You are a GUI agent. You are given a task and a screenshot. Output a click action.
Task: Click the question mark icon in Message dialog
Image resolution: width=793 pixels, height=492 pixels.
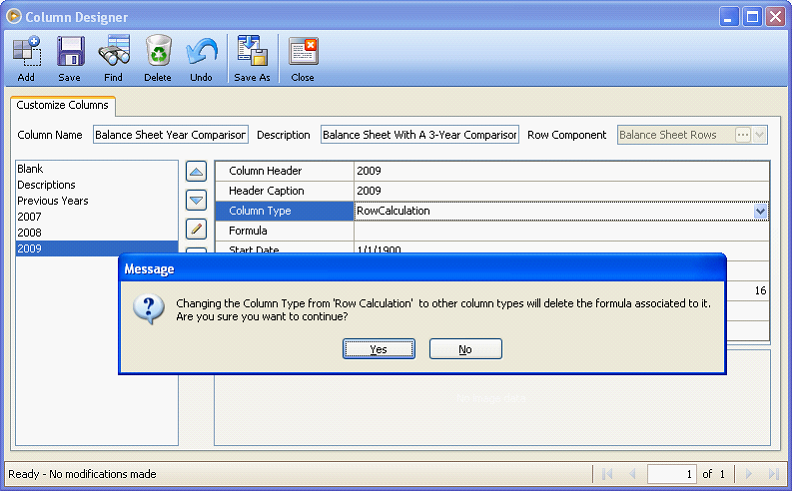(149, 308)
